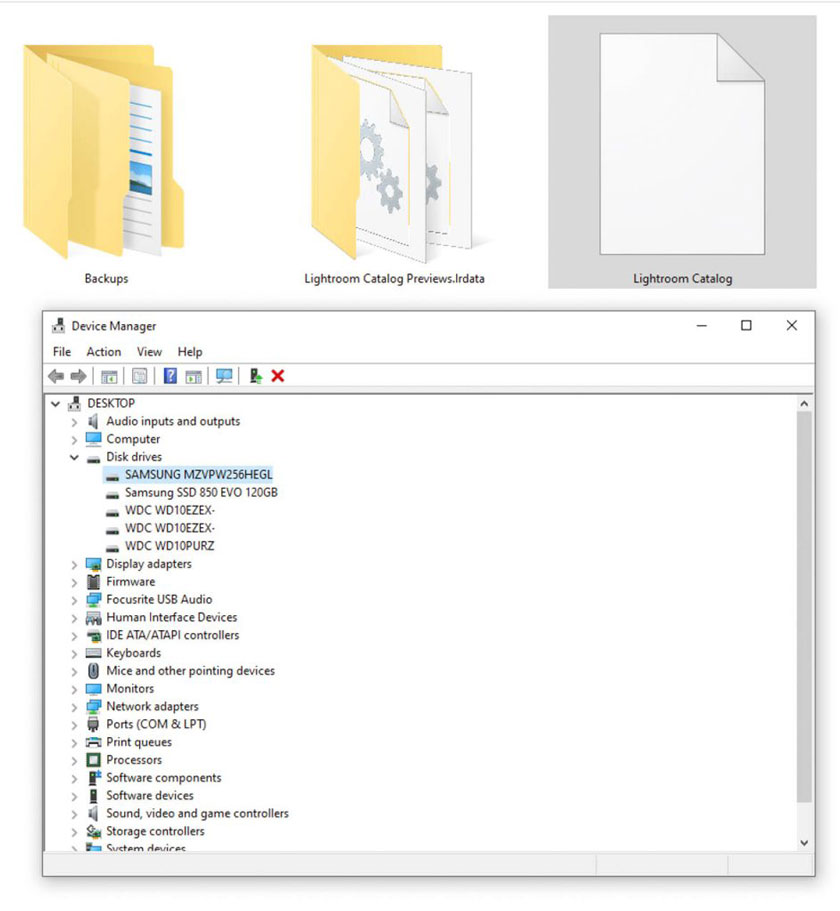840x911 pixels.
Task: Click the Keyboards label
Action: (134, 653)
